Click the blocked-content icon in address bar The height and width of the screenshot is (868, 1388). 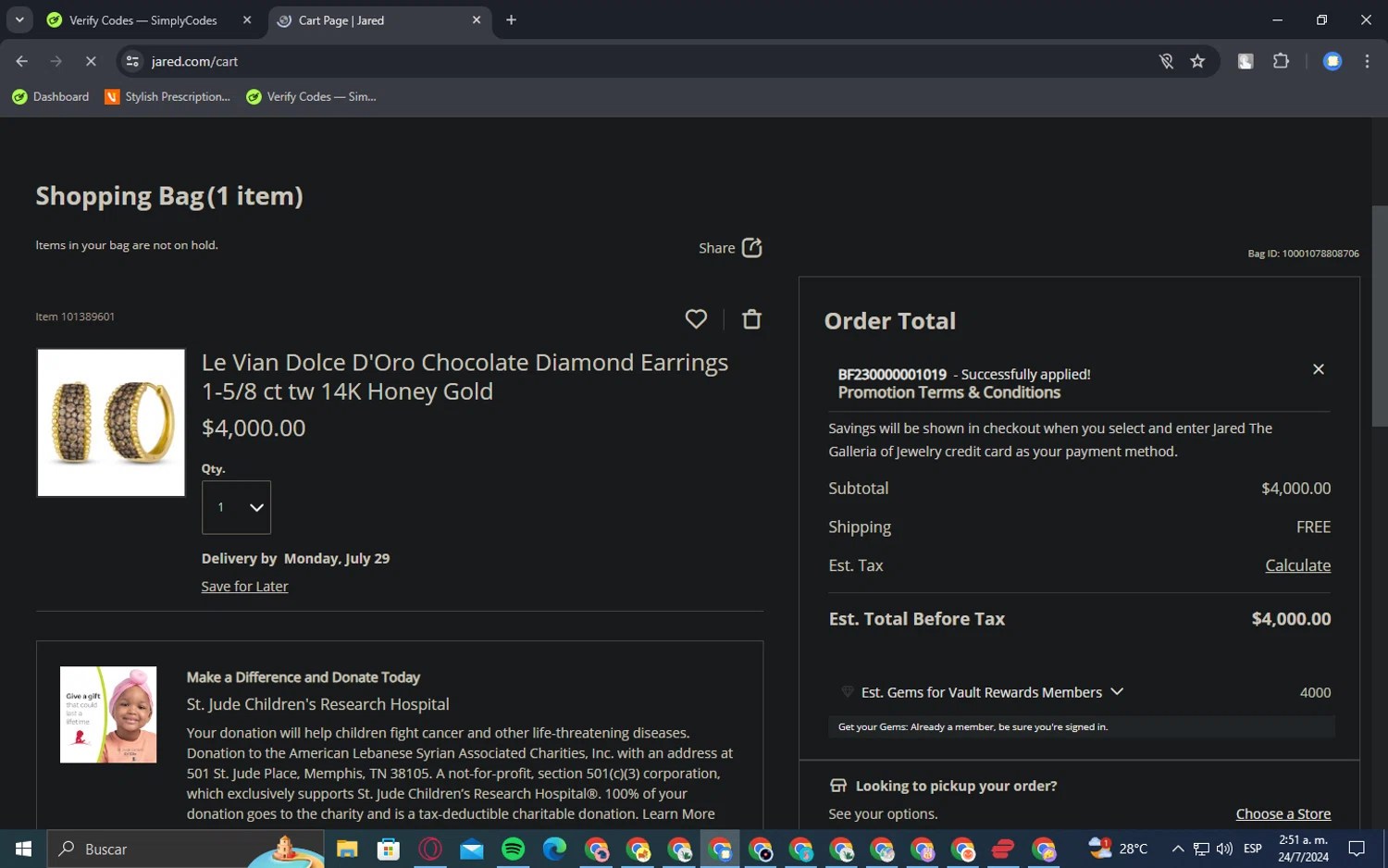click(1166, 61)
